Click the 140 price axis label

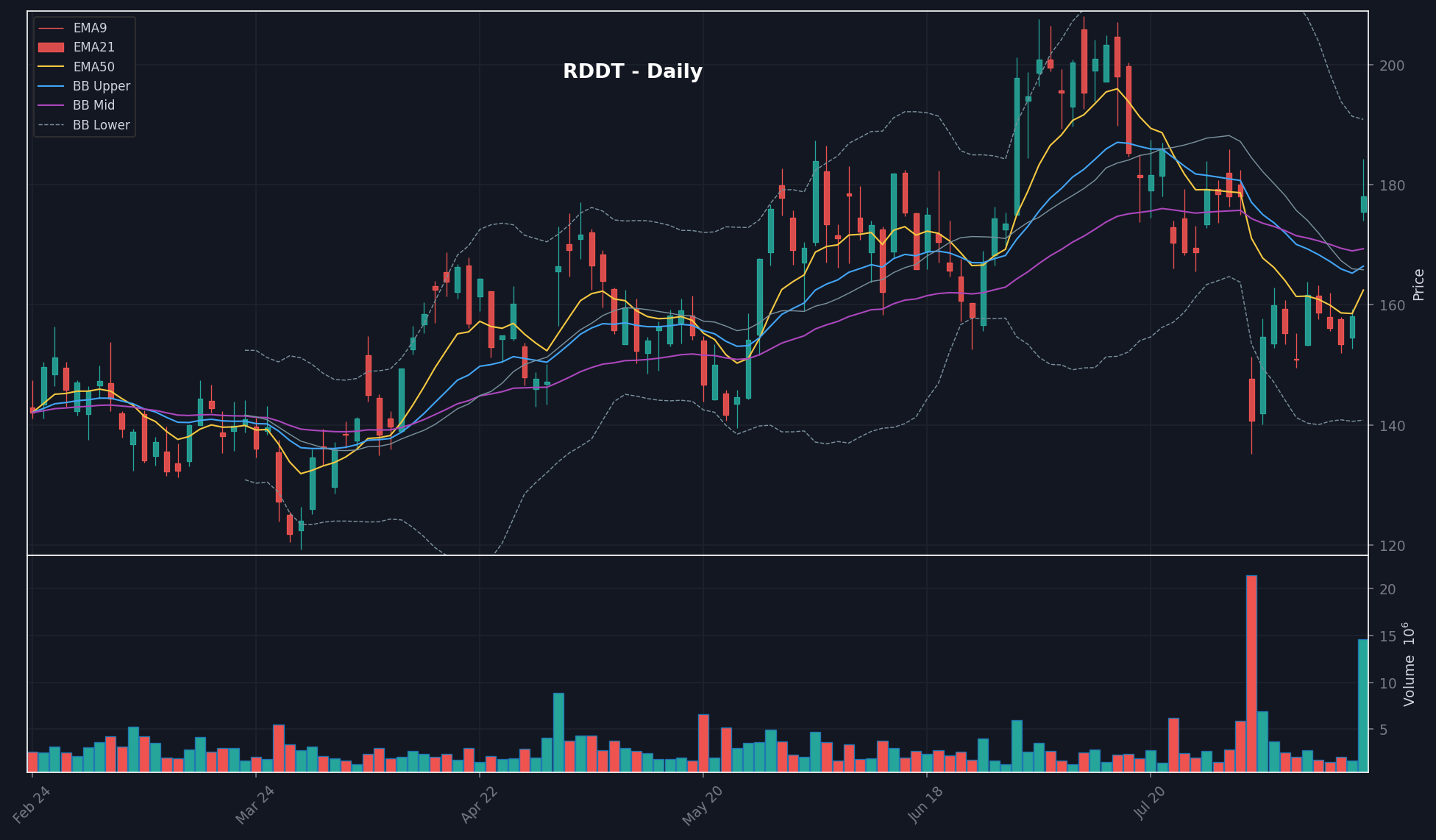click(1392, 426)
